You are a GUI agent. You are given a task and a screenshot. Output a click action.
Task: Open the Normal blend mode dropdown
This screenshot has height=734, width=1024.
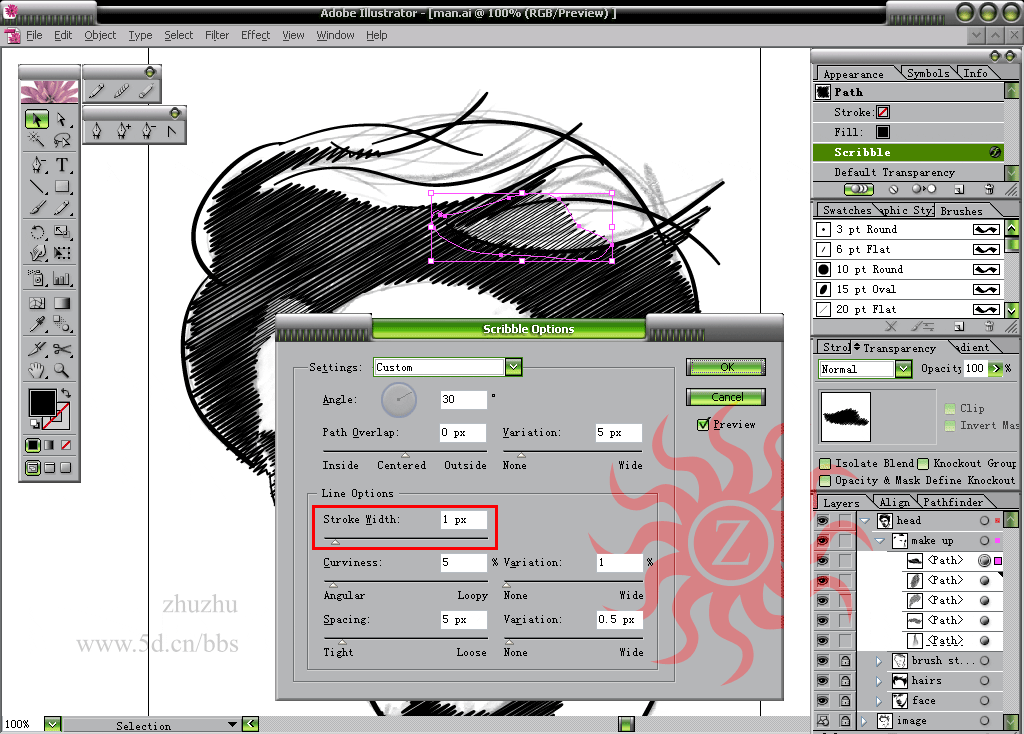click(x=903, y=369)
